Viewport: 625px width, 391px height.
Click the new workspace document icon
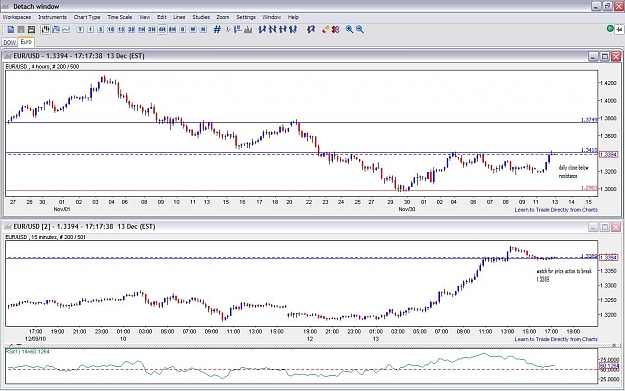point(11,29)
